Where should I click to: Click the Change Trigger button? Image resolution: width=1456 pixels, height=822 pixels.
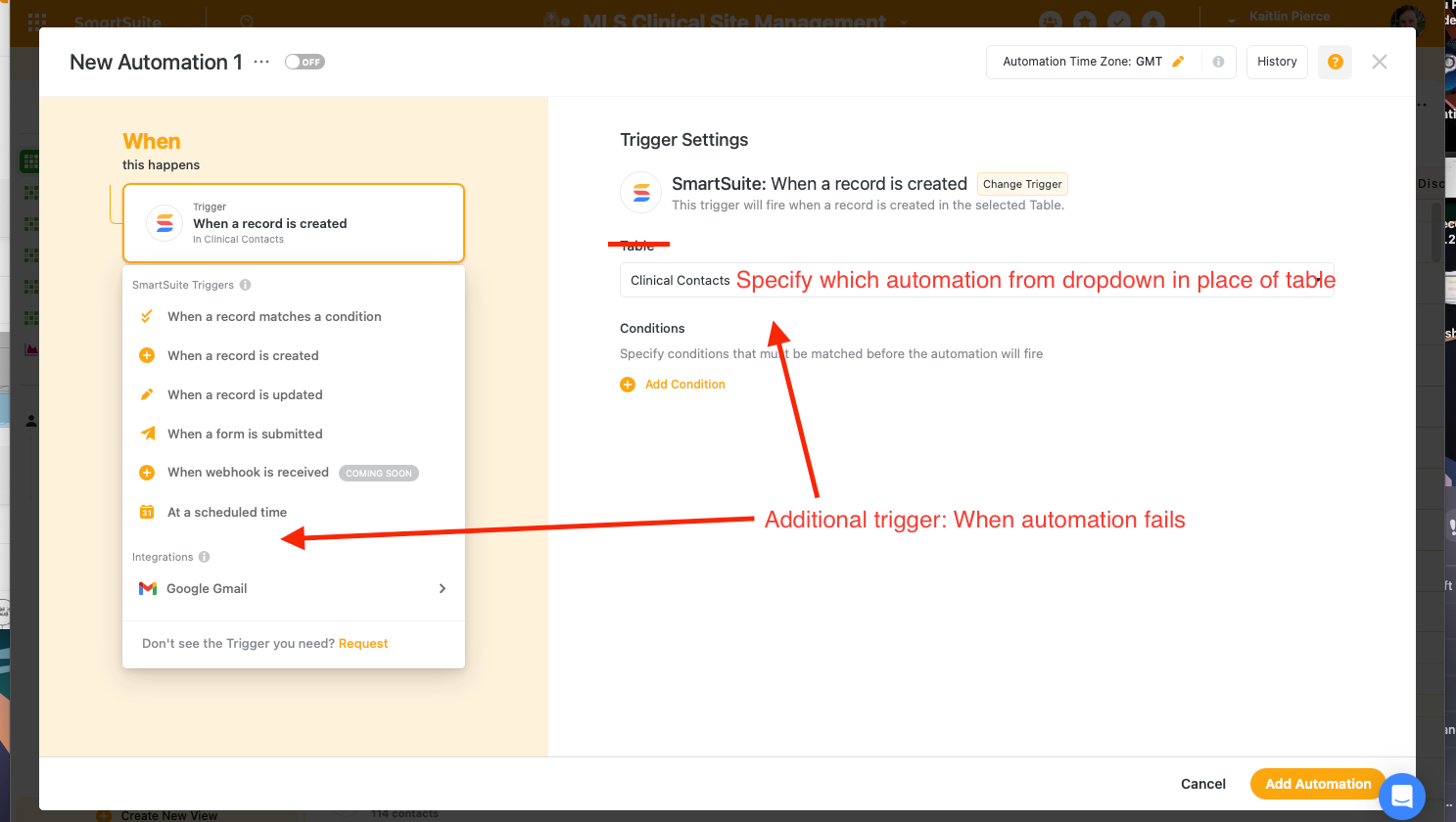(x=1022, y=184)
